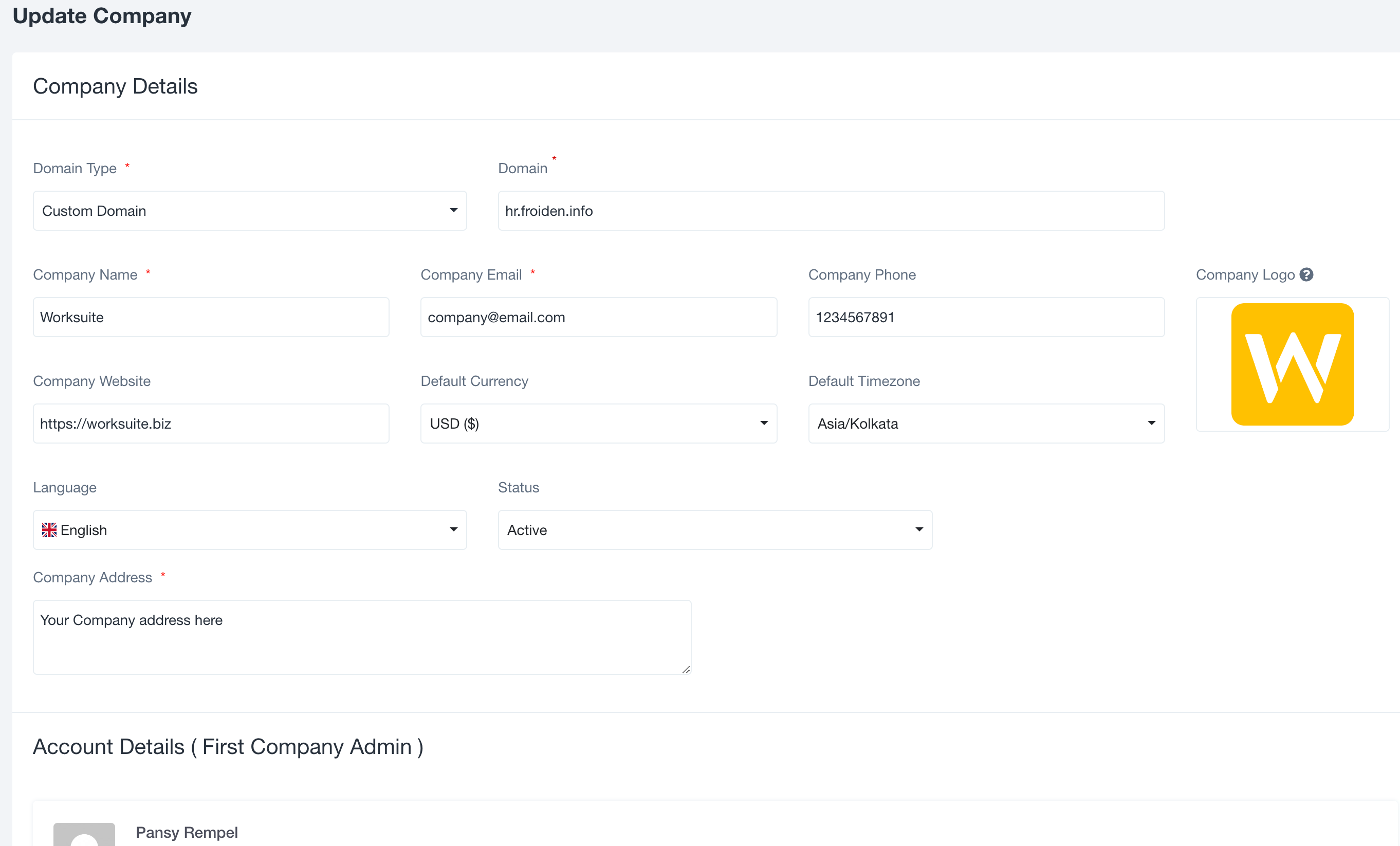Click Pansy Rempel's avatar placeholder
The width and height of the screenshot is (1400, 846).
[84, 834]
